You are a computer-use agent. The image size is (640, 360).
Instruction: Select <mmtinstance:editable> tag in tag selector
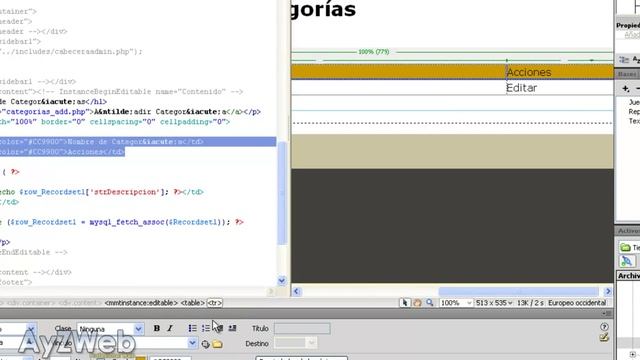click(x=141, y=303)
